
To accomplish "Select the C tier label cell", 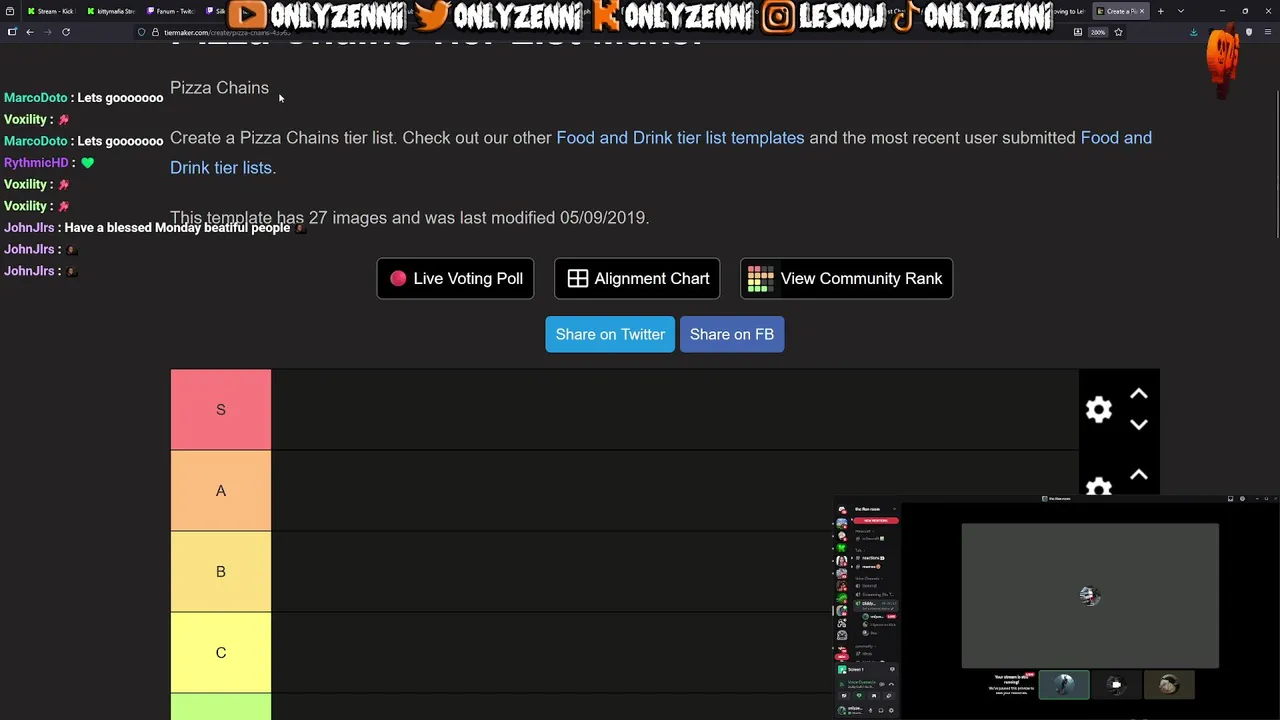I will 221,653.
